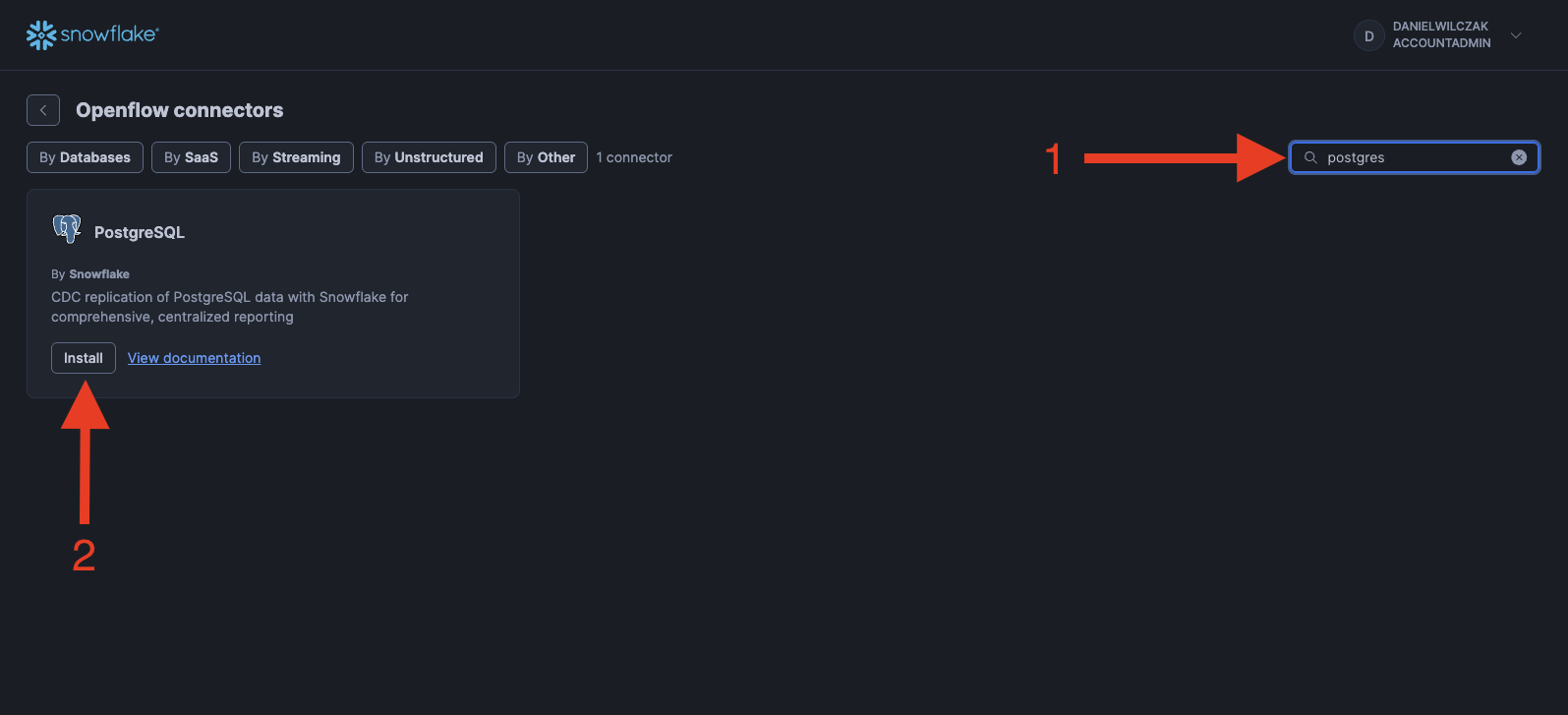Toggle the By SaaS filter

point(191,157)
